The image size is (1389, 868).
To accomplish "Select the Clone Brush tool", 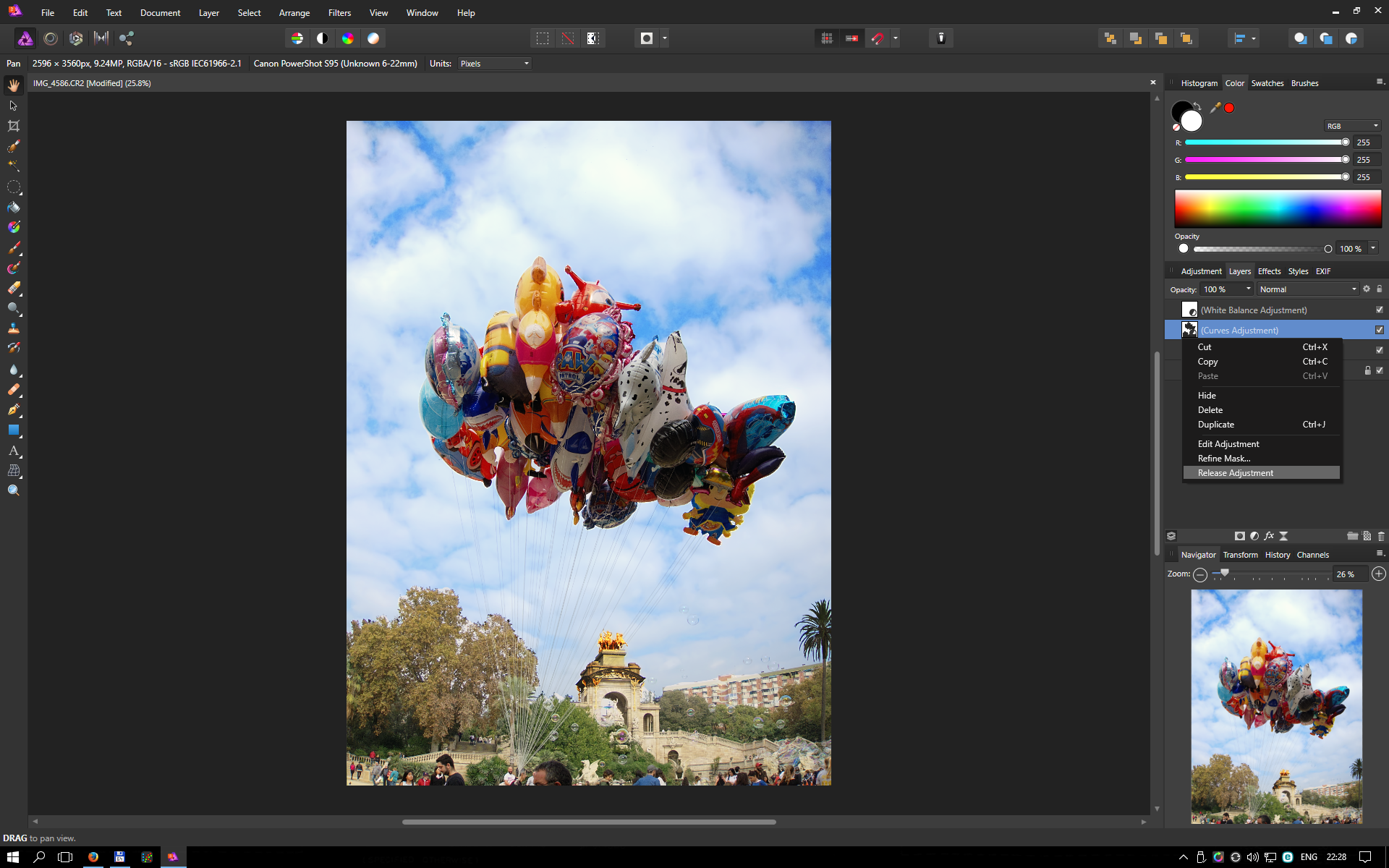I will (x=13, y=328).
